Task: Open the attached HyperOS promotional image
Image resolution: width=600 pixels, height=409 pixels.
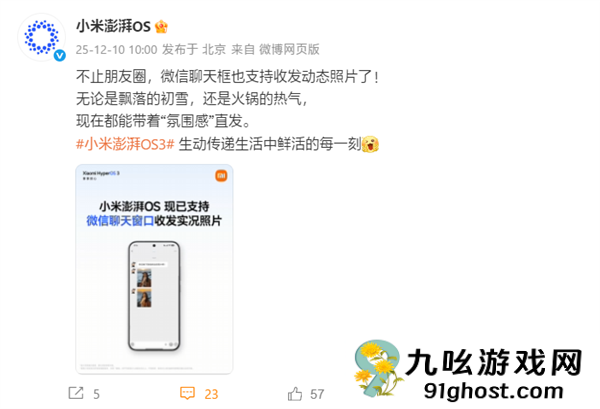Action: click(154, 269)
